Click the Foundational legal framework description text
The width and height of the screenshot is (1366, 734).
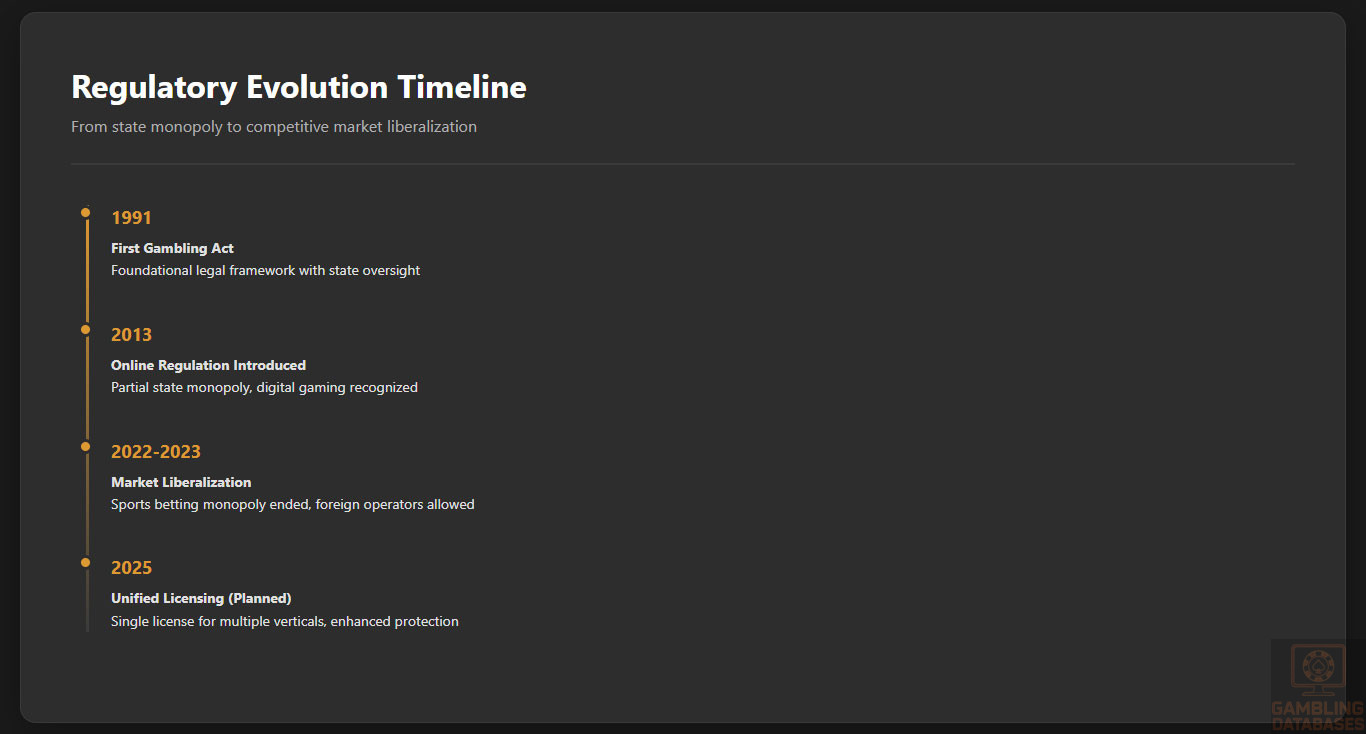click(x=265, y=270)
